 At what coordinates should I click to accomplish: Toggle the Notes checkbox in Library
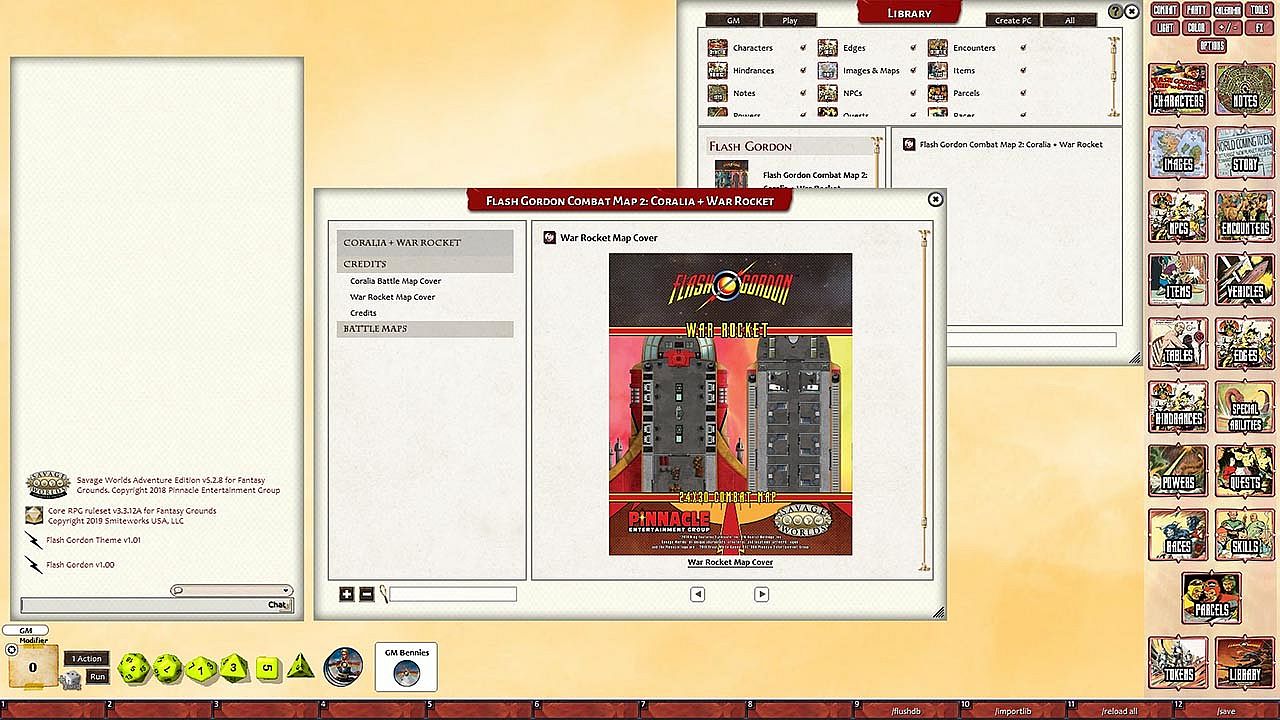tap(803, 93)
